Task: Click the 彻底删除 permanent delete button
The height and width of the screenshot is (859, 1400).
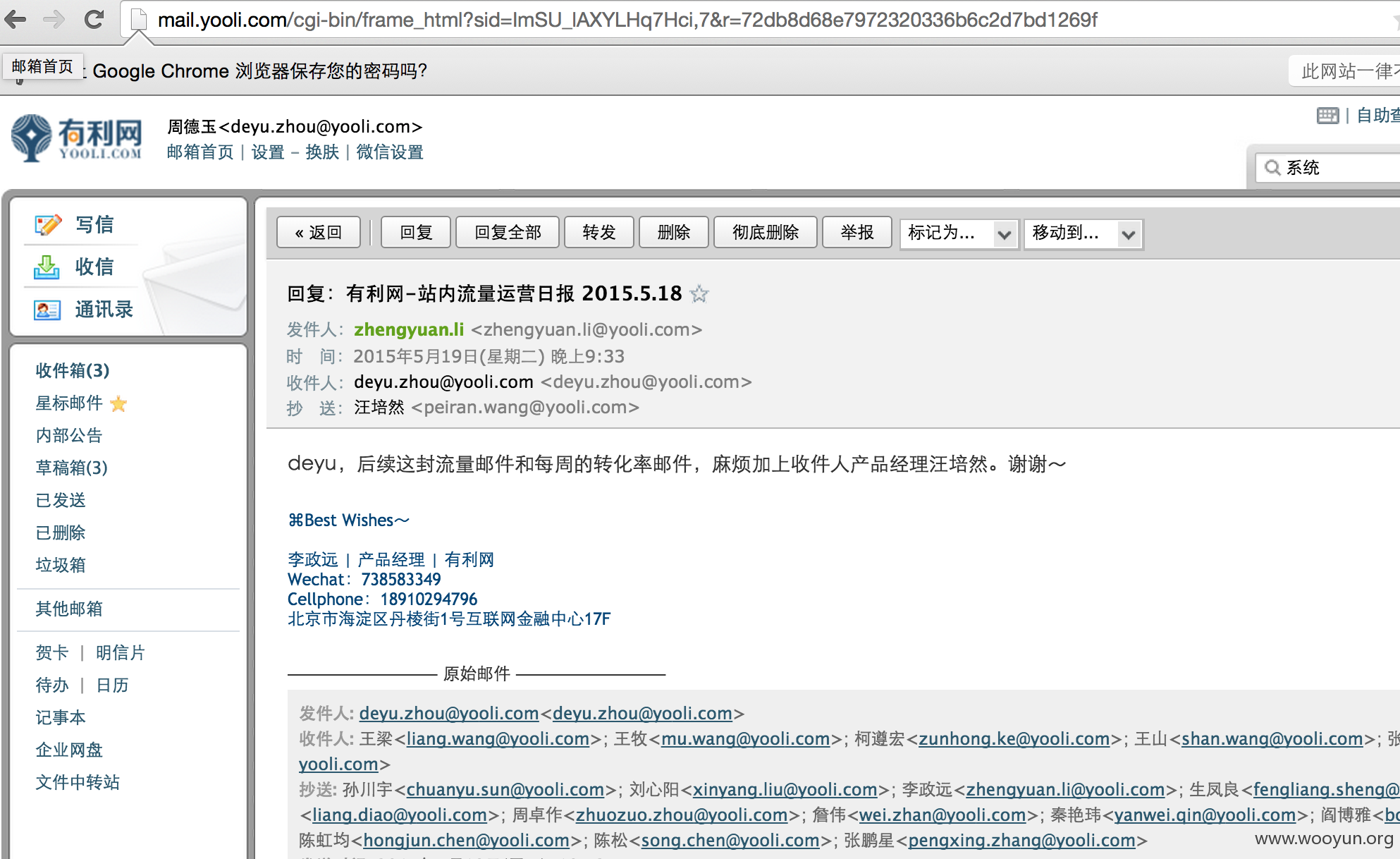Action: pyautogui.click(x=766, y=232)
